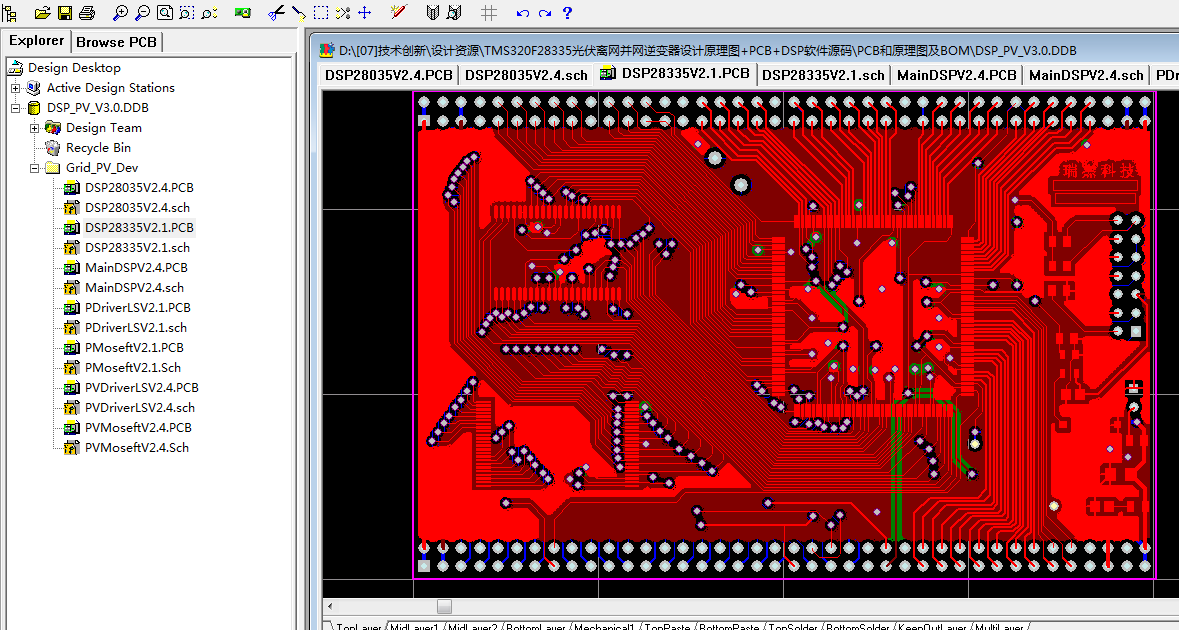Viewport: 1179px width, 630px height.
Task: Open the MainDSPV2.4.PCB document tab
Action: click(956, 74)
